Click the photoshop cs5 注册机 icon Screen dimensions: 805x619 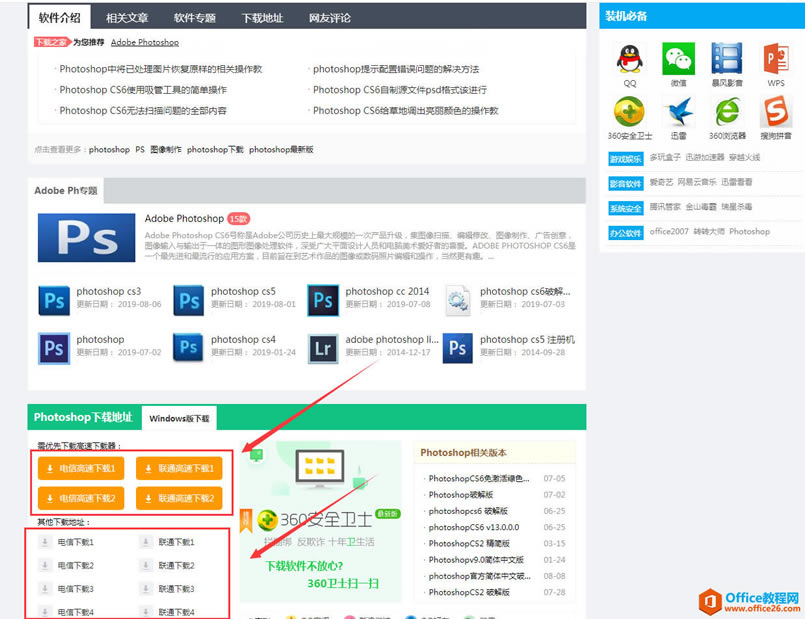click(x=457, y=349)
